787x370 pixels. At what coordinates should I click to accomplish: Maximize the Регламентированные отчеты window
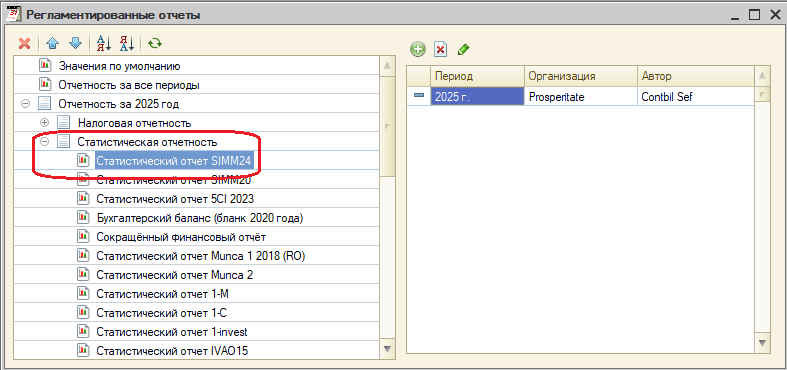click(x=754, y=15)
